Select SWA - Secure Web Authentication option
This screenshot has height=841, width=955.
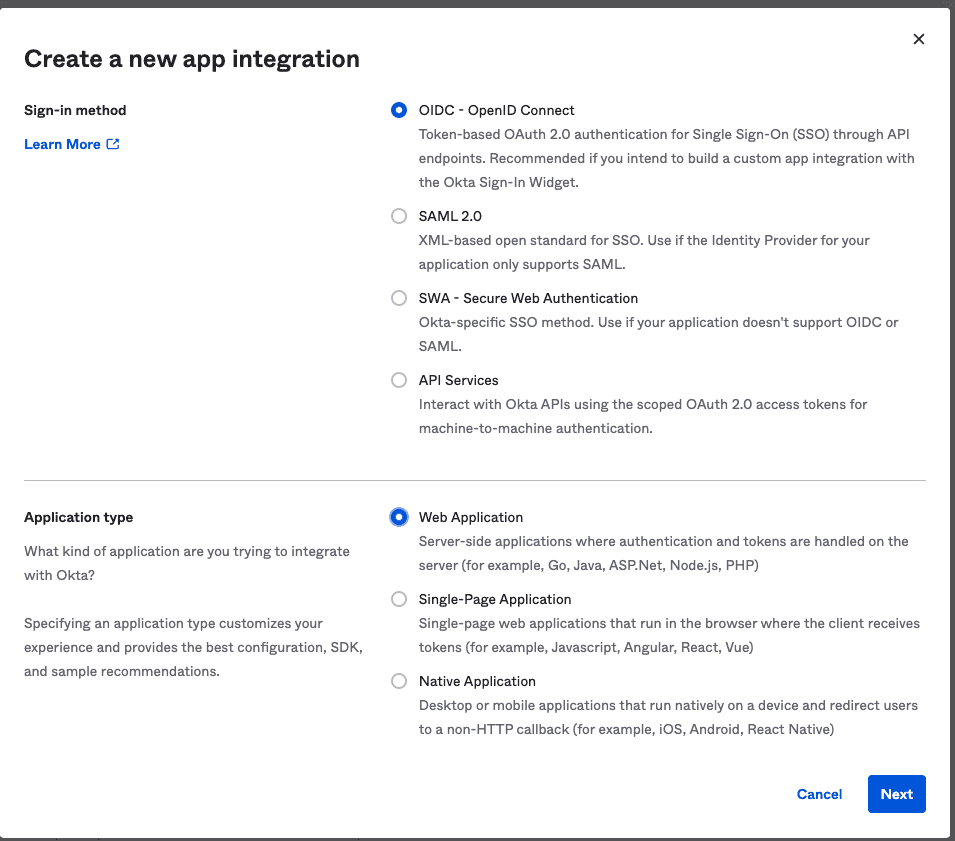coord(399,298)
